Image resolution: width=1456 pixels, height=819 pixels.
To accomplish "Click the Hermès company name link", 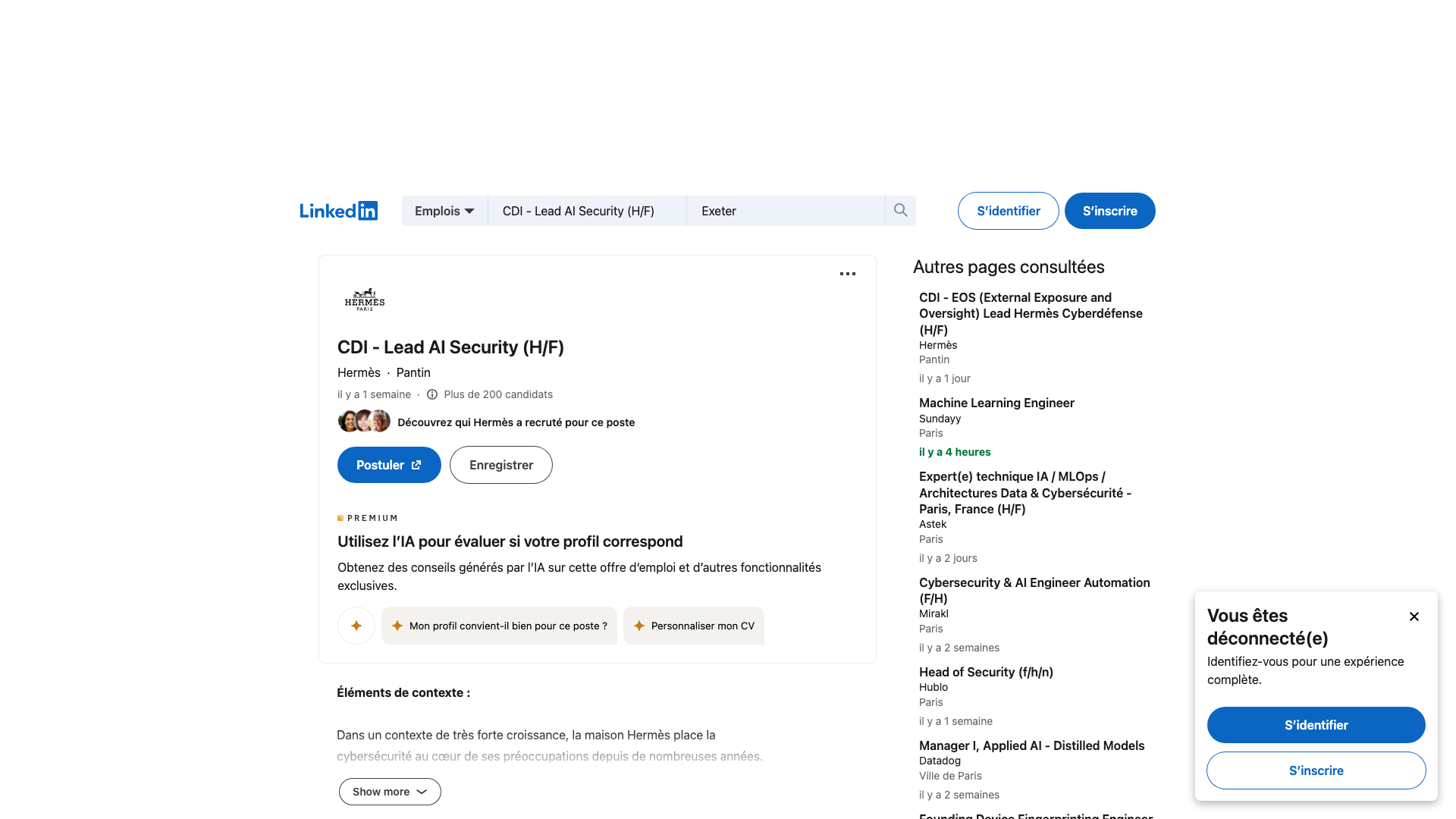I will (x=359, y=372).
